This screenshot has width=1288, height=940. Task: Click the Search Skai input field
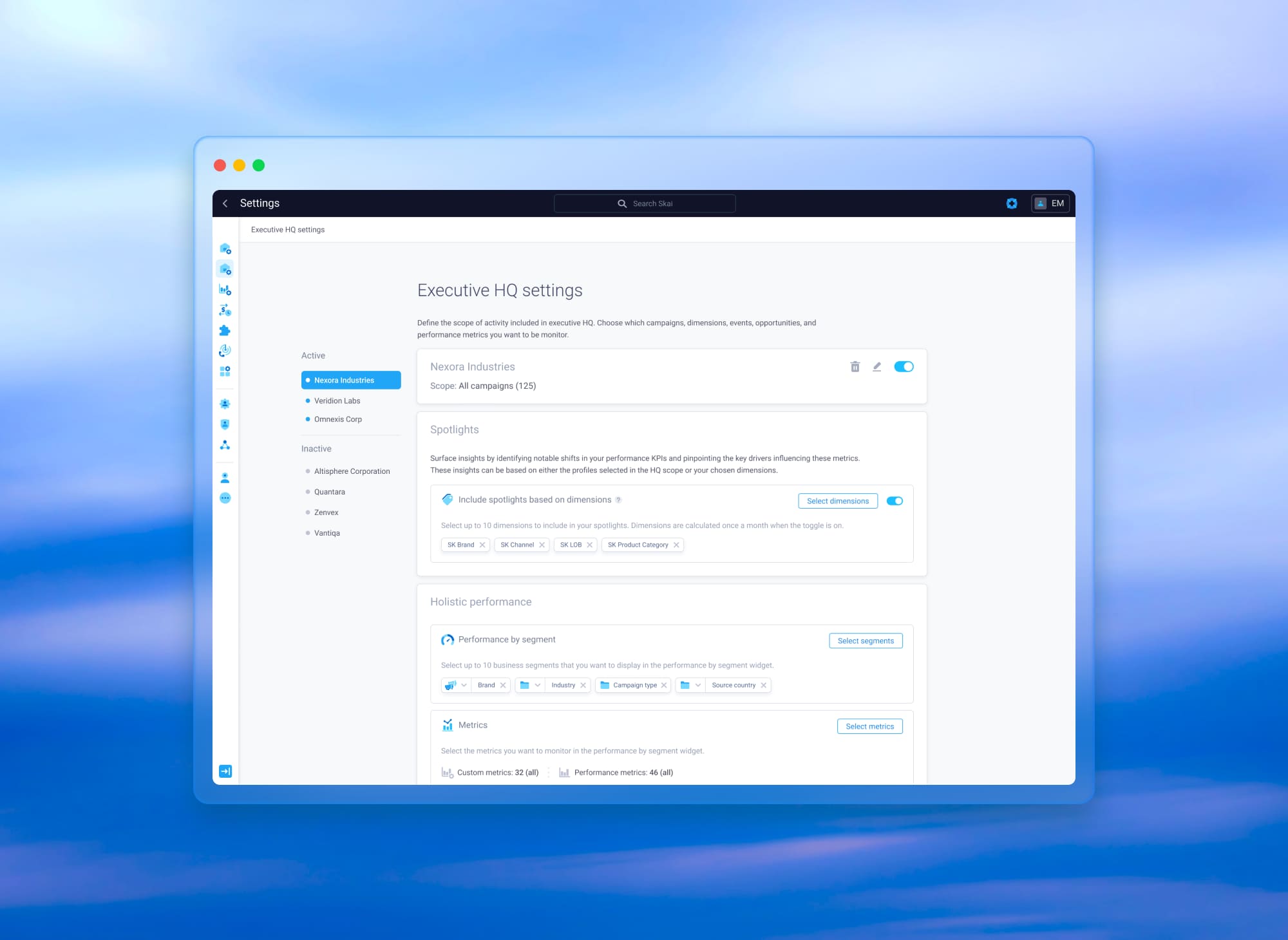(x=645, y=203)
